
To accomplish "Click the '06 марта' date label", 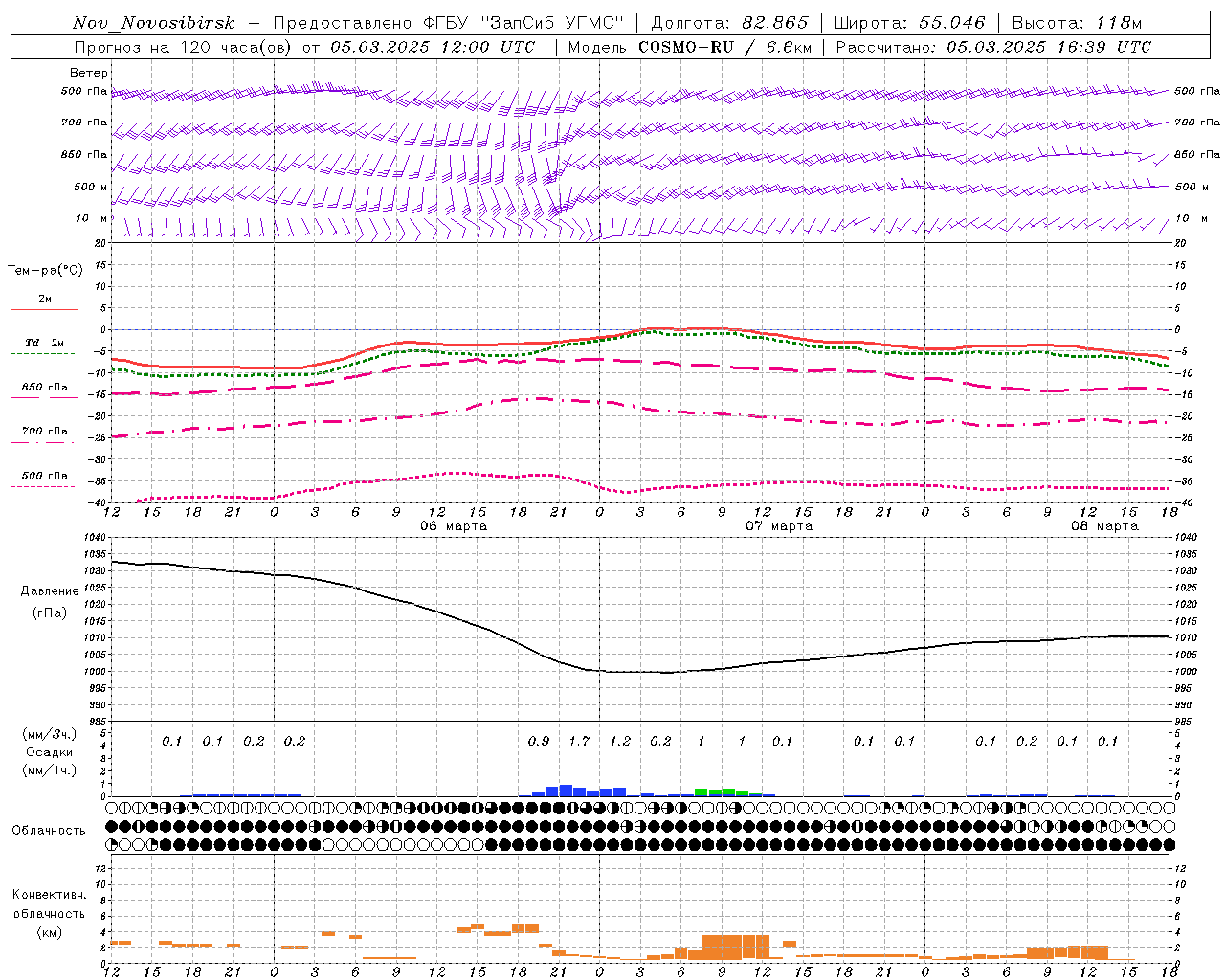I will [x=454, y=526].
